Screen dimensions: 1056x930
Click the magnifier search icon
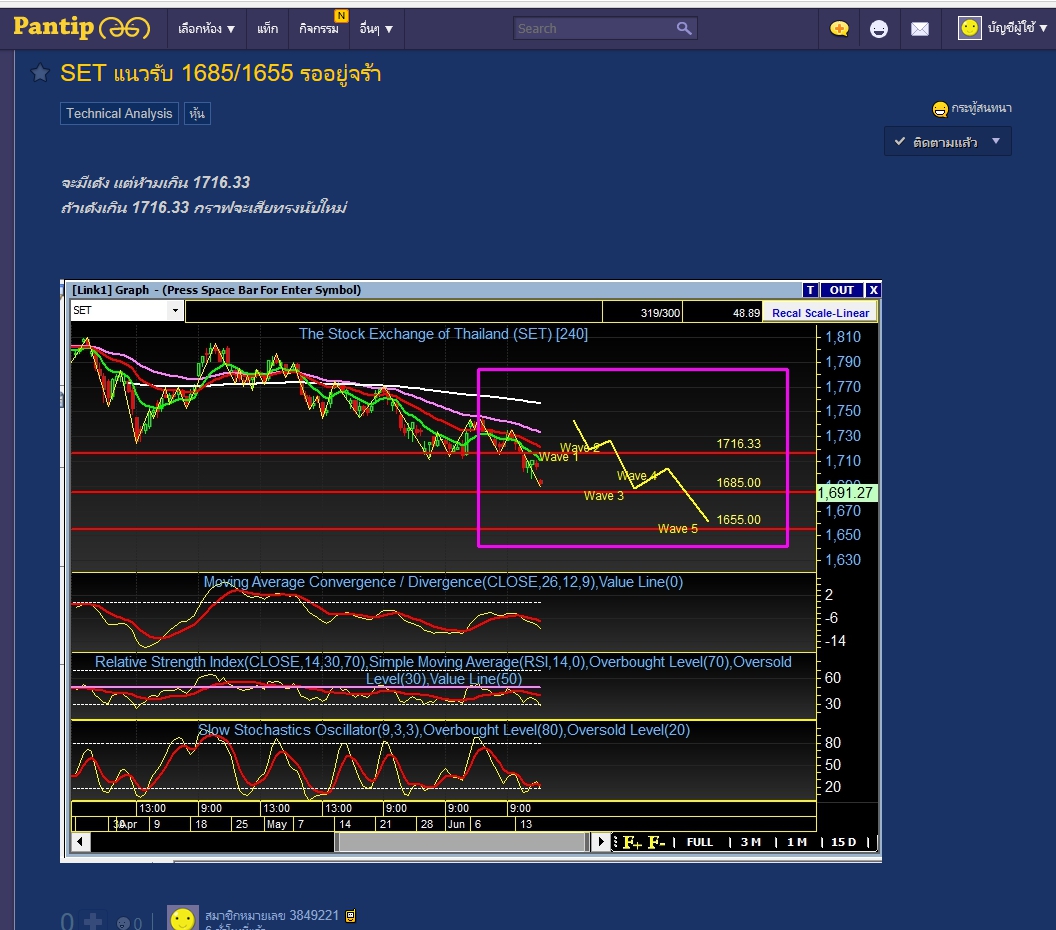coord(684,28)
